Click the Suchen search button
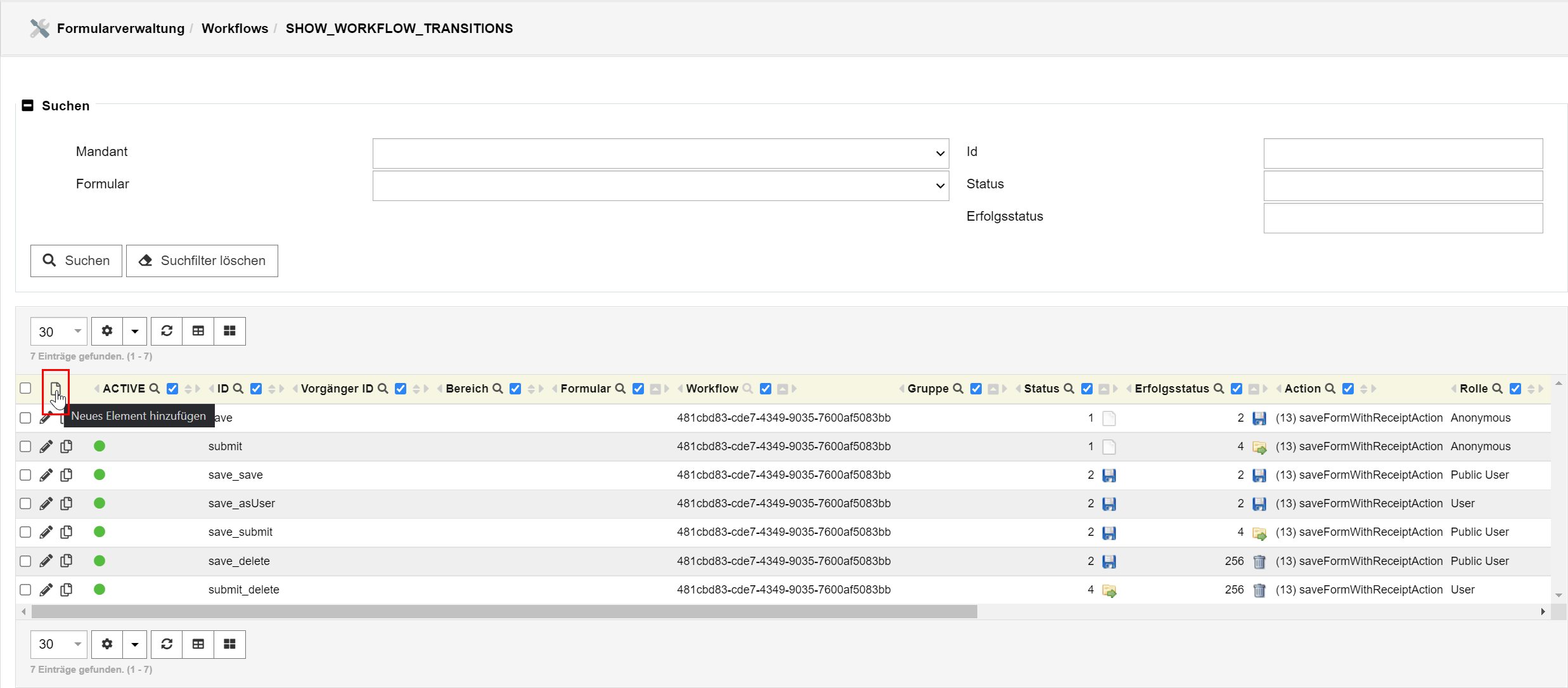The image size is (1568, 688). [76, 261]
